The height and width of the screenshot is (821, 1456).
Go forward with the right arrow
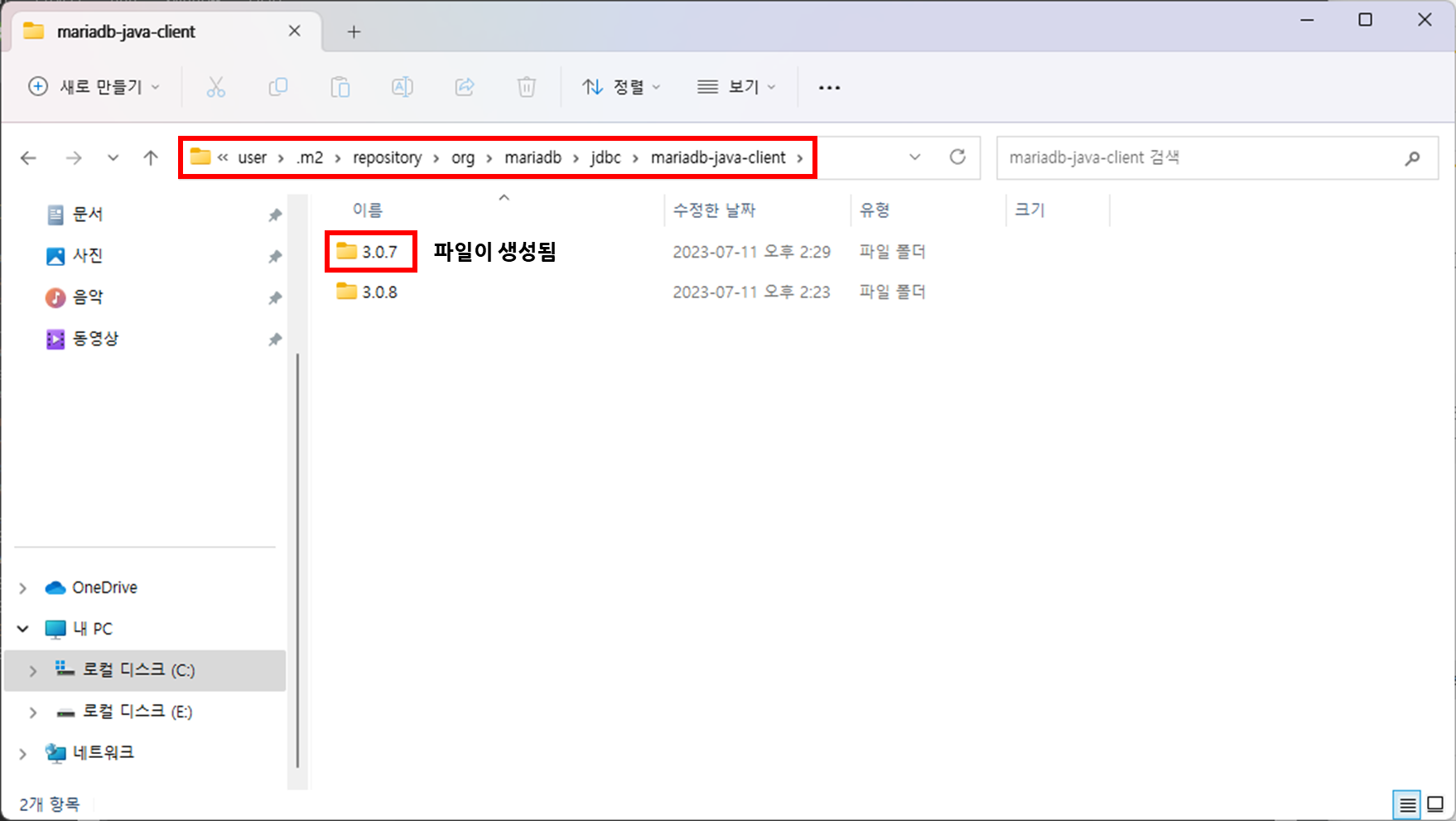[x=74, y=157]
